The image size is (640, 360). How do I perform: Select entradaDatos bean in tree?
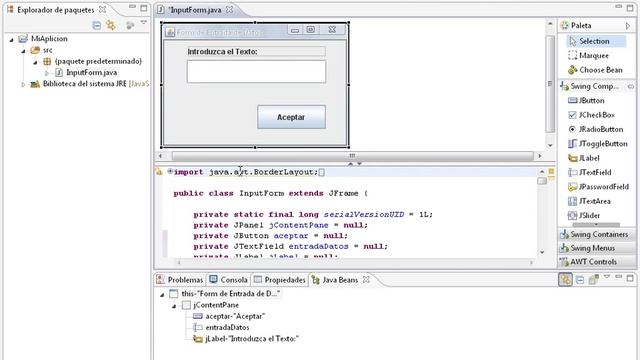221,327
